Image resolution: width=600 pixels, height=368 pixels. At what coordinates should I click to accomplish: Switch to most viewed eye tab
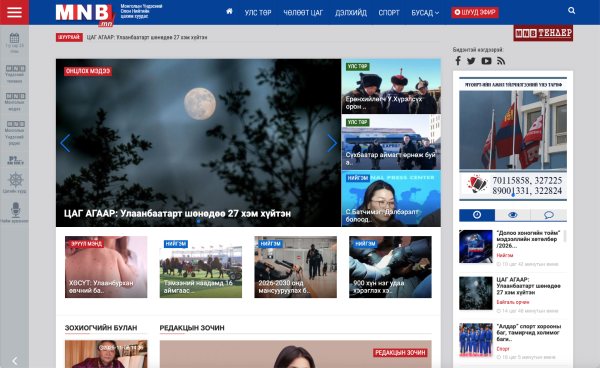(x=513, y=215)
